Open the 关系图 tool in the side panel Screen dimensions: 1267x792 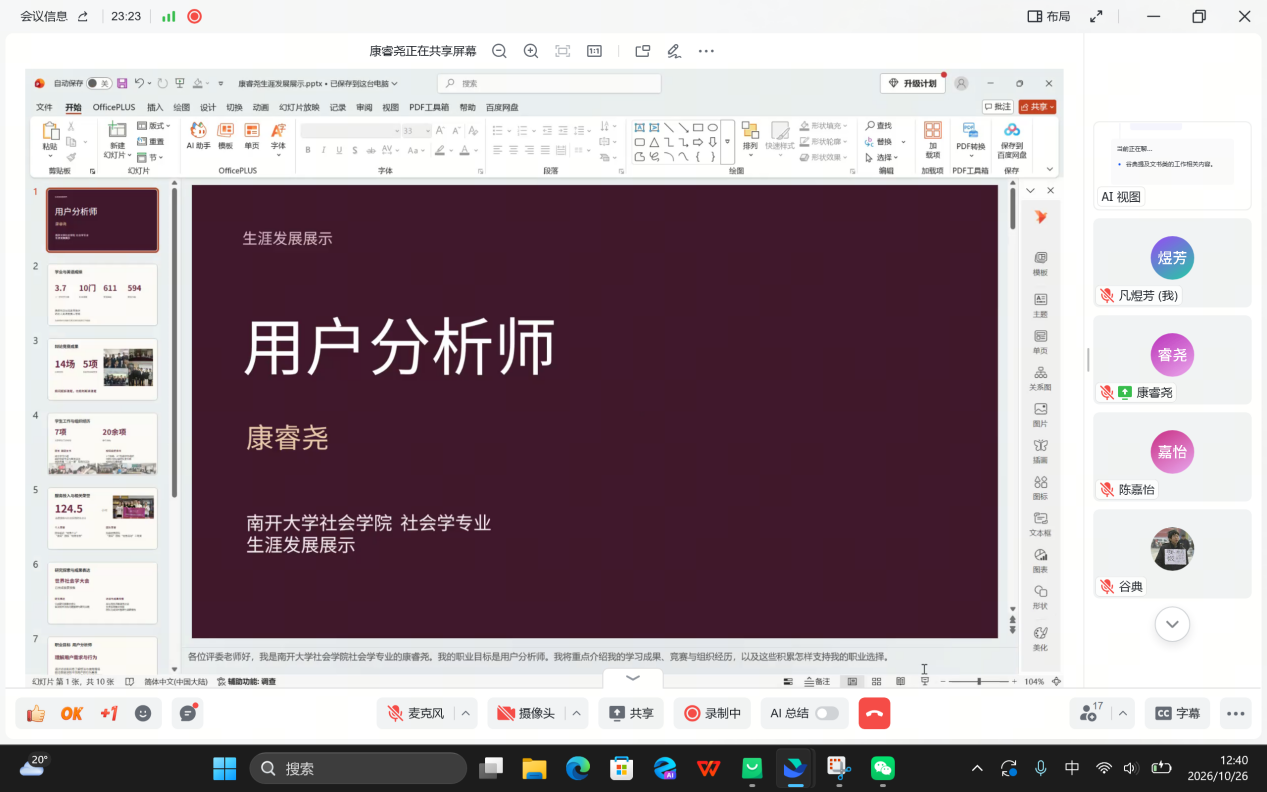[x=1040, y=378]
